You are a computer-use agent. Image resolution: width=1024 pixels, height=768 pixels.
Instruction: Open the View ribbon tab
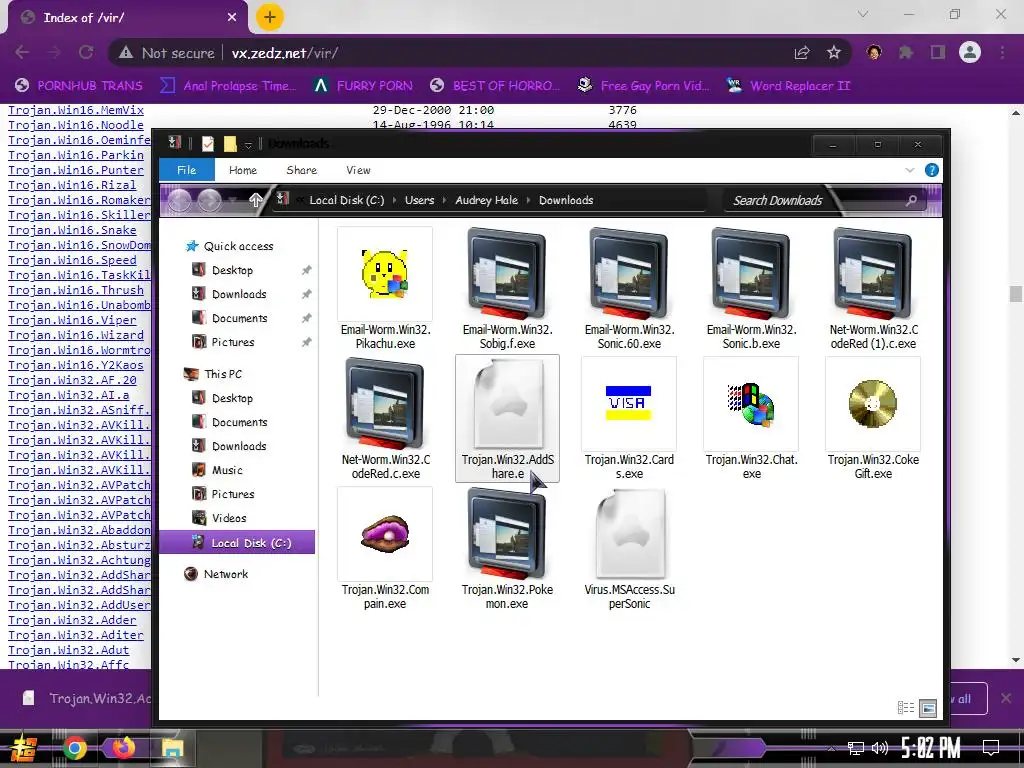pos(358,170)
